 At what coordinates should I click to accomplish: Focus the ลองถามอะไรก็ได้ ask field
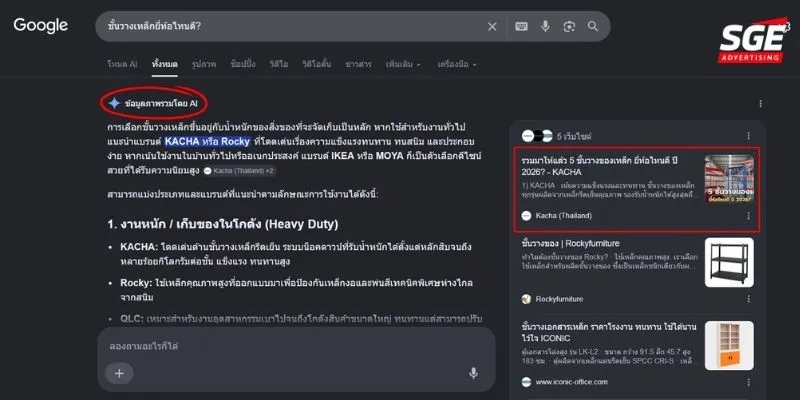(296, 346)
